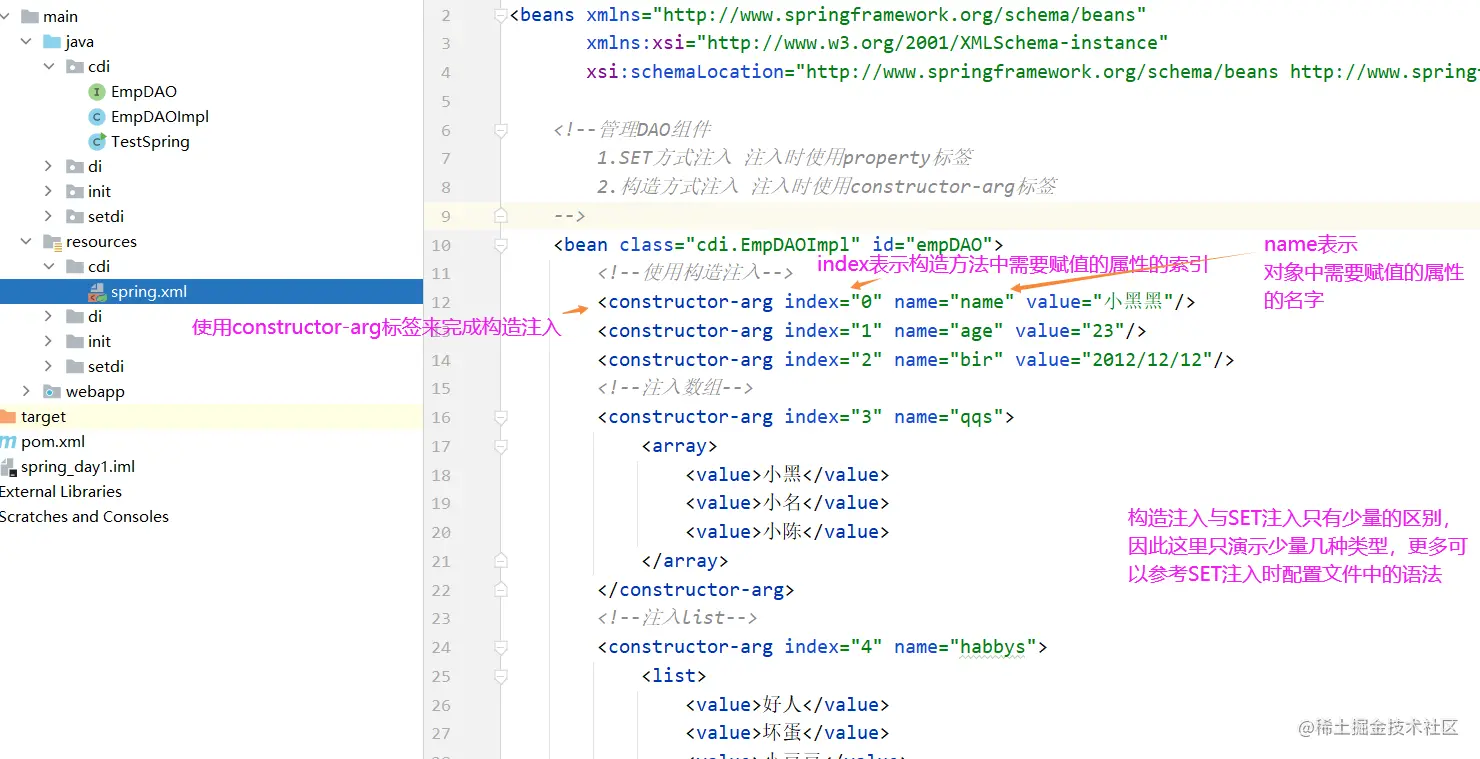This screenshot has width=1480, height=759.
Task: Click the spring.xml file icon
Action: click(97, 292)
